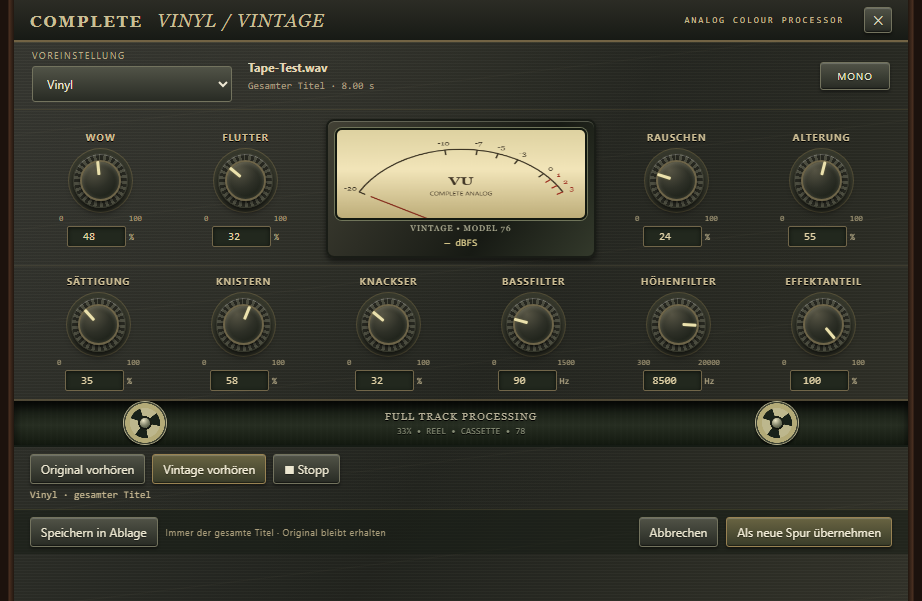Select the ALTERUNG value field showing 55
Viewport: 922px width, 601px height.
pos(817,236)
